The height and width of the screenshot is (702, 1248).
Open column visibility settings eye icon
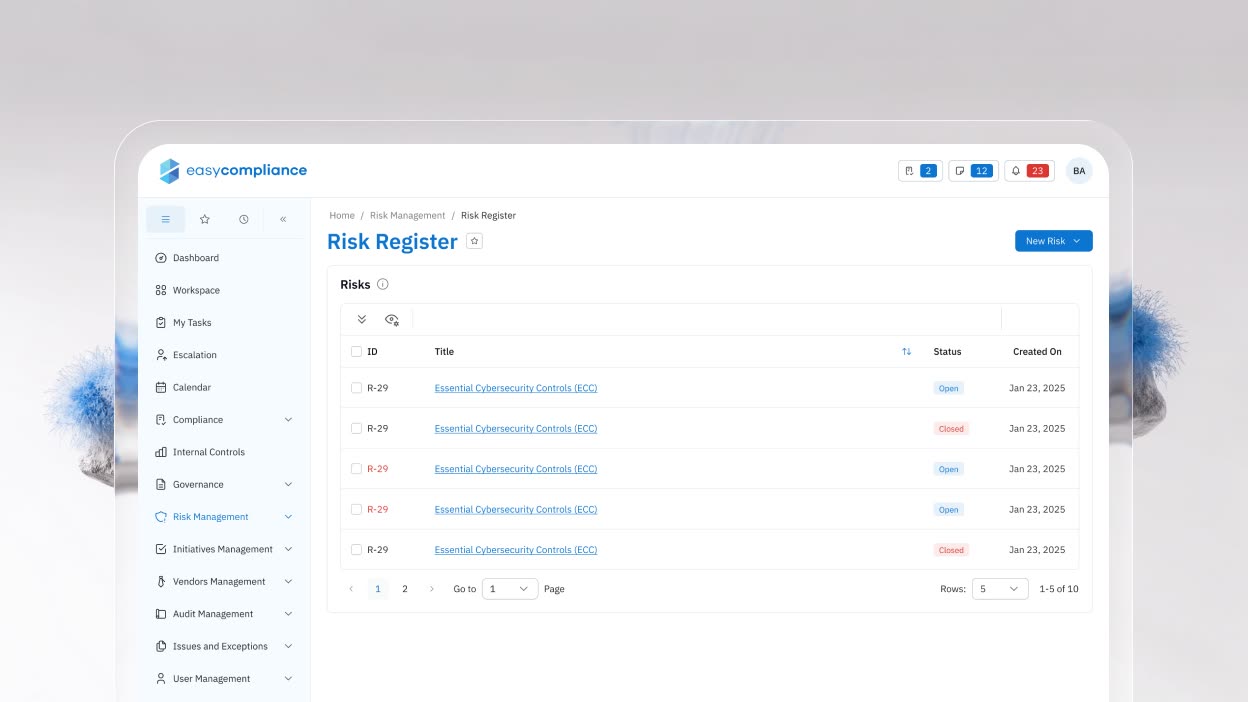[392, 319]
